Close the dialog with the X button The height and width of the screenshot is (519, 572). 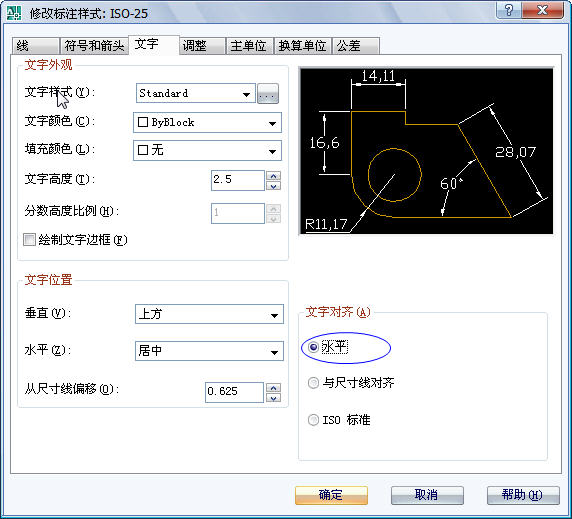coord(543,10)
